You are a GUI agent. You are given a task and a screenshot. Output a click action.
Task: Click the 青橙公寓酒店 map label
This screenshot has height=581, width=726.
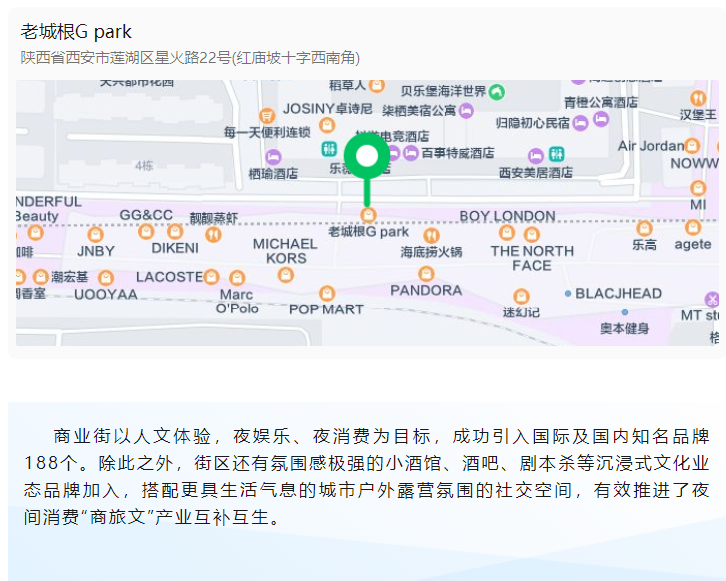pos(601,102)
